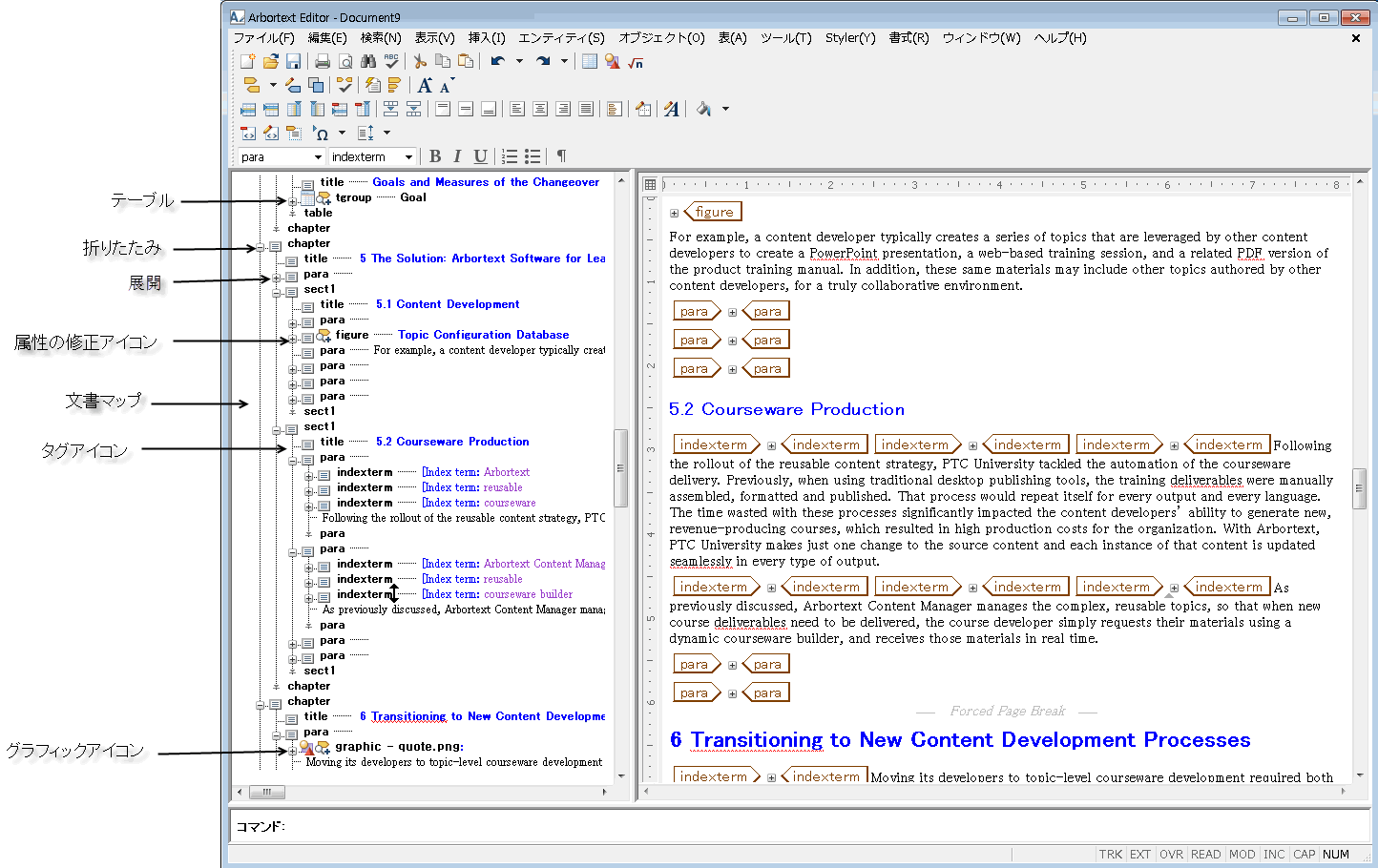The width and height of the screenshot is (1378, 868).
Task: Click the document map vertical scrollbar thumb
Action: pos(620,467)
